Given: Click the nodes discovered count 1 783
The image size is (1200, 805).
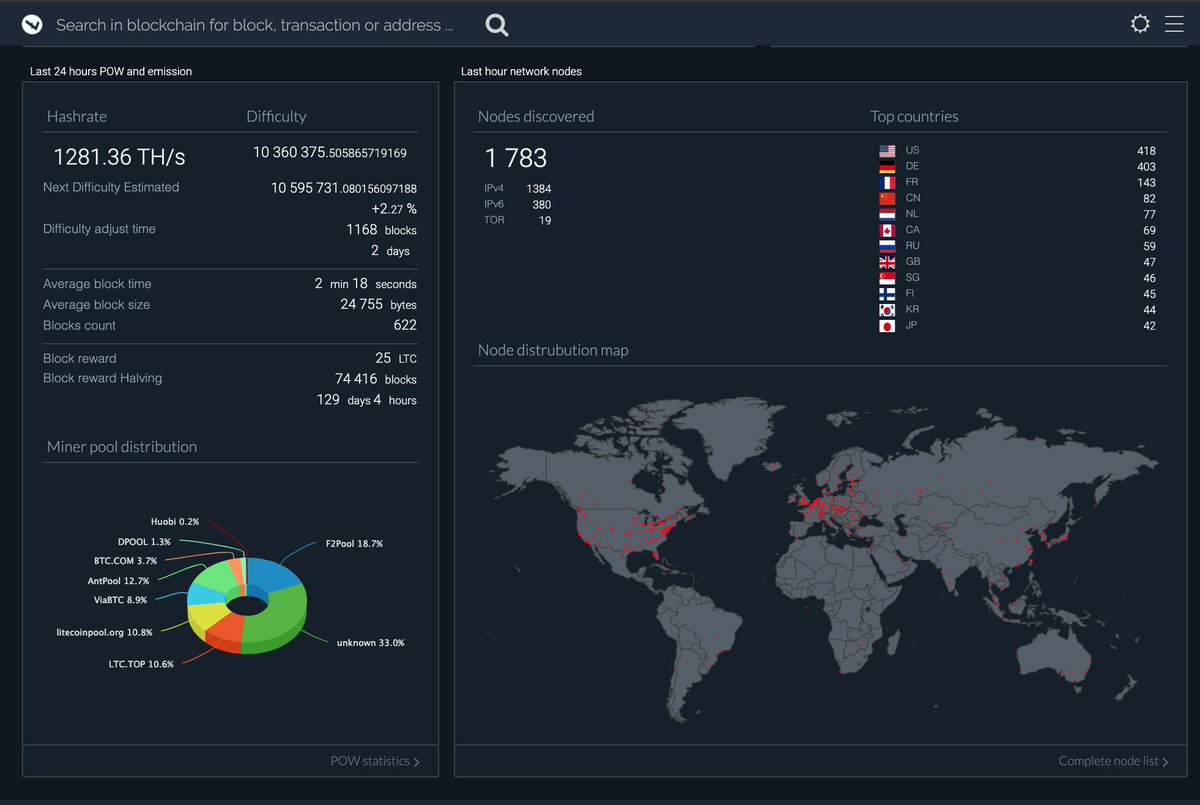Looking at the screenshot, I should pyautogui.click(x=516, y=158).
